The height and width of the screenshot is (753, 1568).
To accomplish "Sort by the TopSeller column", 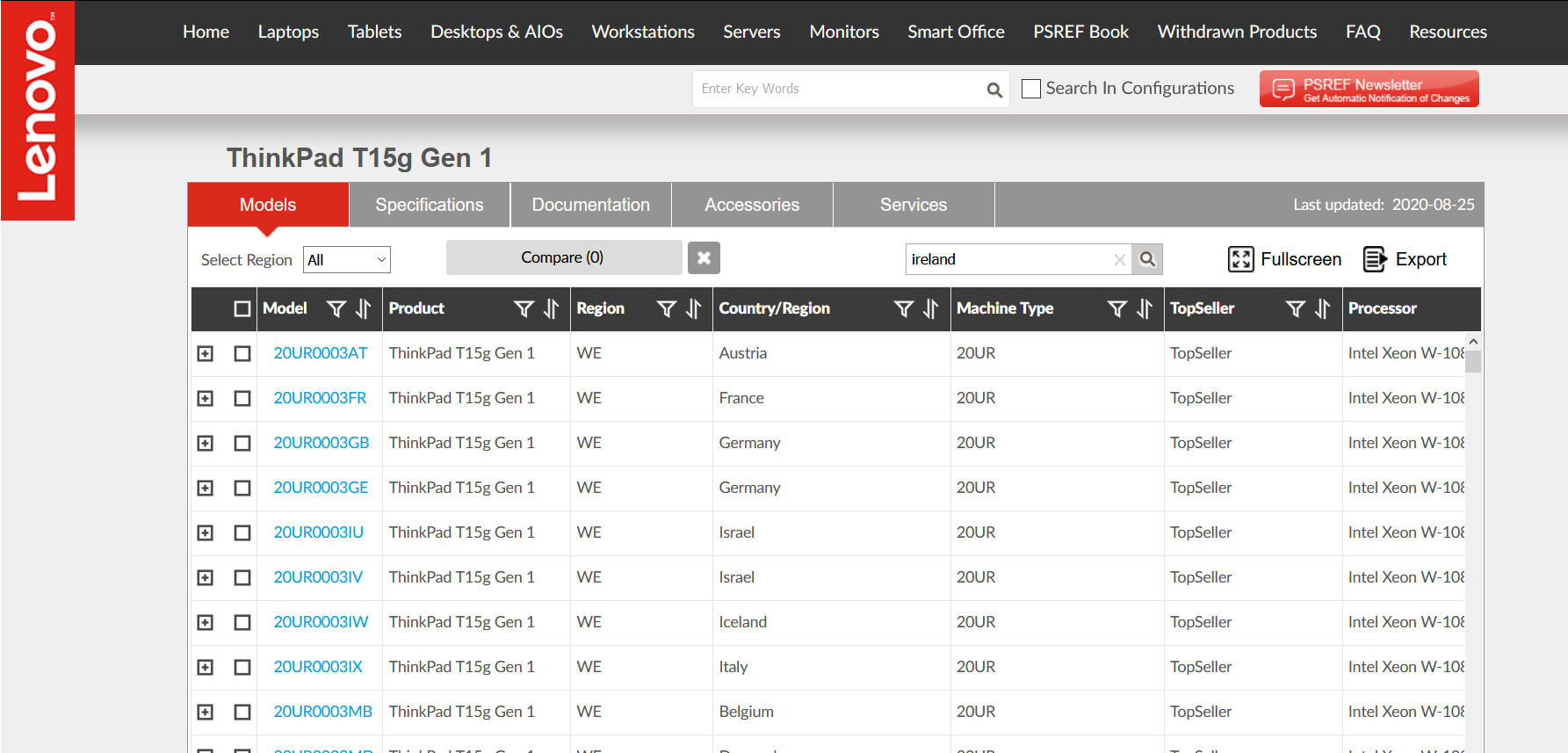I will tap(1322, 309).
